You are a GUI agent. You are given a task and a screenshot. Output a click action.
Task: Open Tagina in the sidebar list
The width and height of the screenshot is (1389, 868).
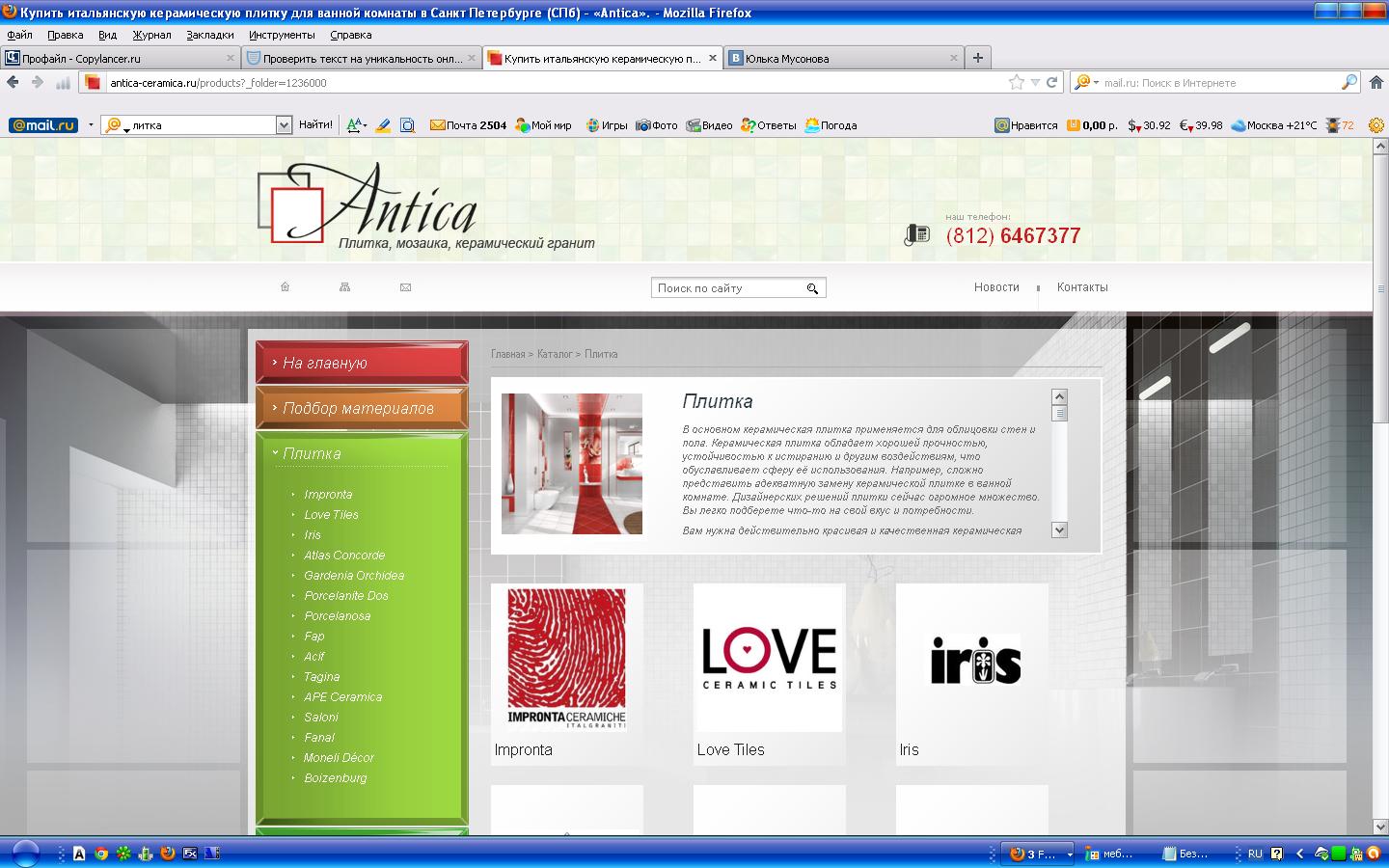coord(322,677)
